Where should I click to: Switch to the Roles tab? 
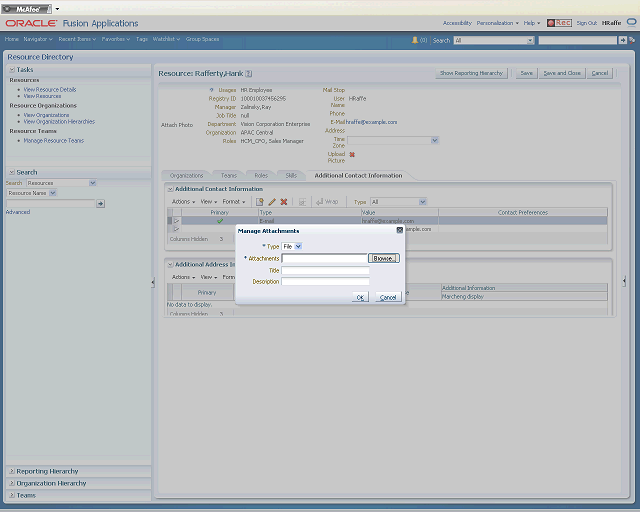point(261,176)
